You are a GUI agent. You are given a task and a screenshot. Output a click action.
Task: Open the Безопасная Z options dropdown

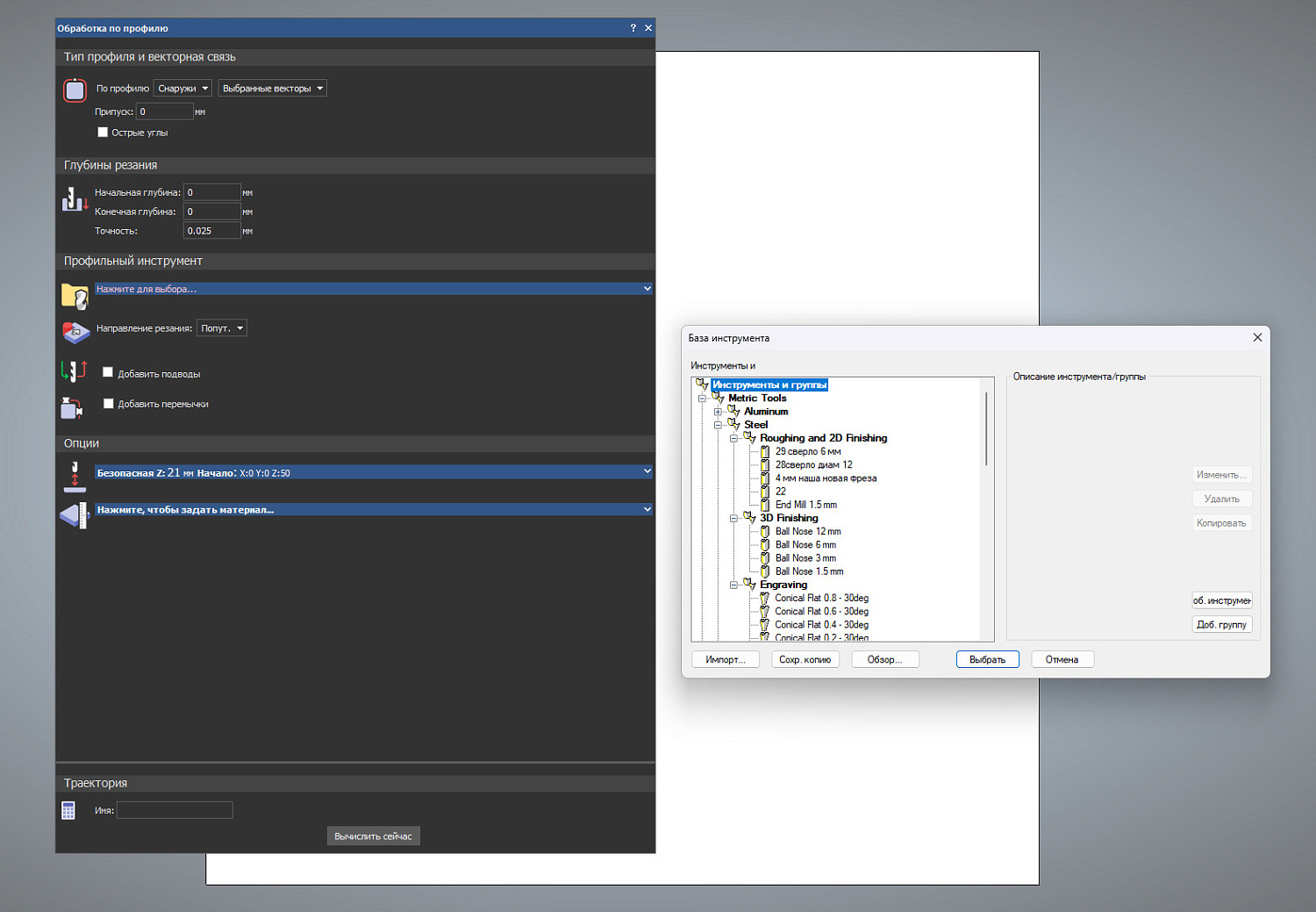374,472
